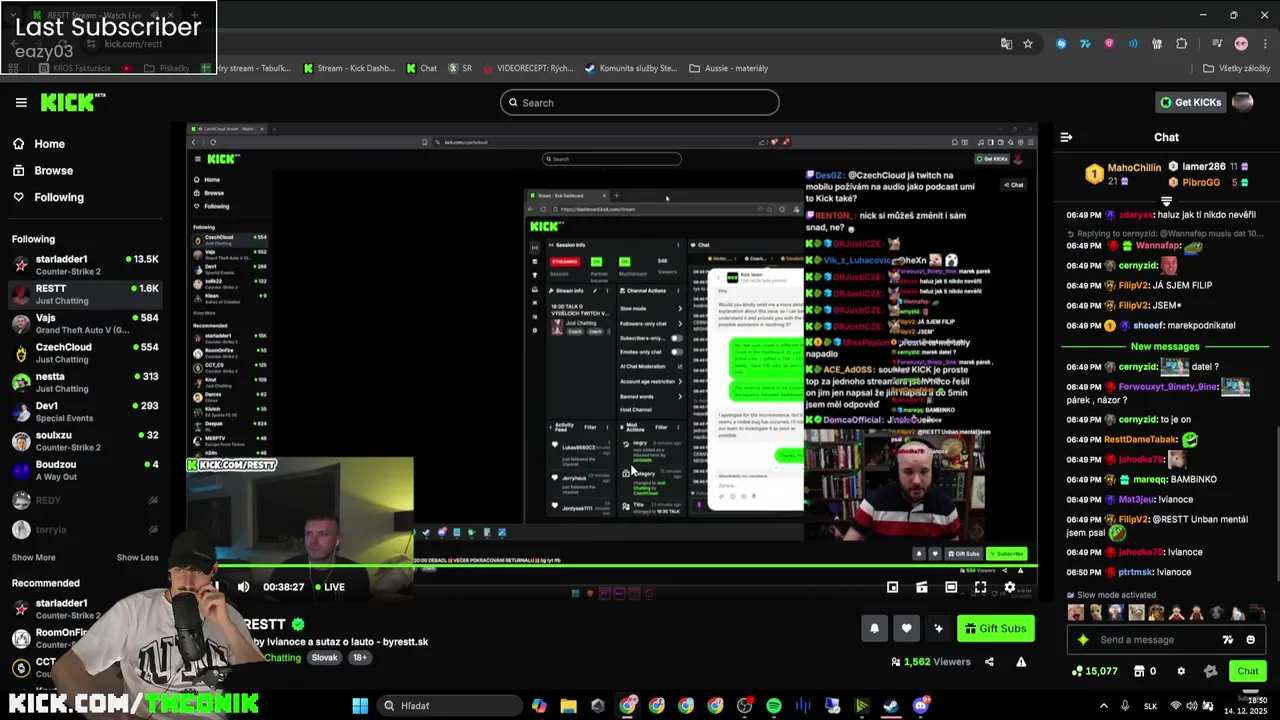Open Vajs channel in Following list
This screenshot has width=1280, height=720.
click(x=85, y=323)
